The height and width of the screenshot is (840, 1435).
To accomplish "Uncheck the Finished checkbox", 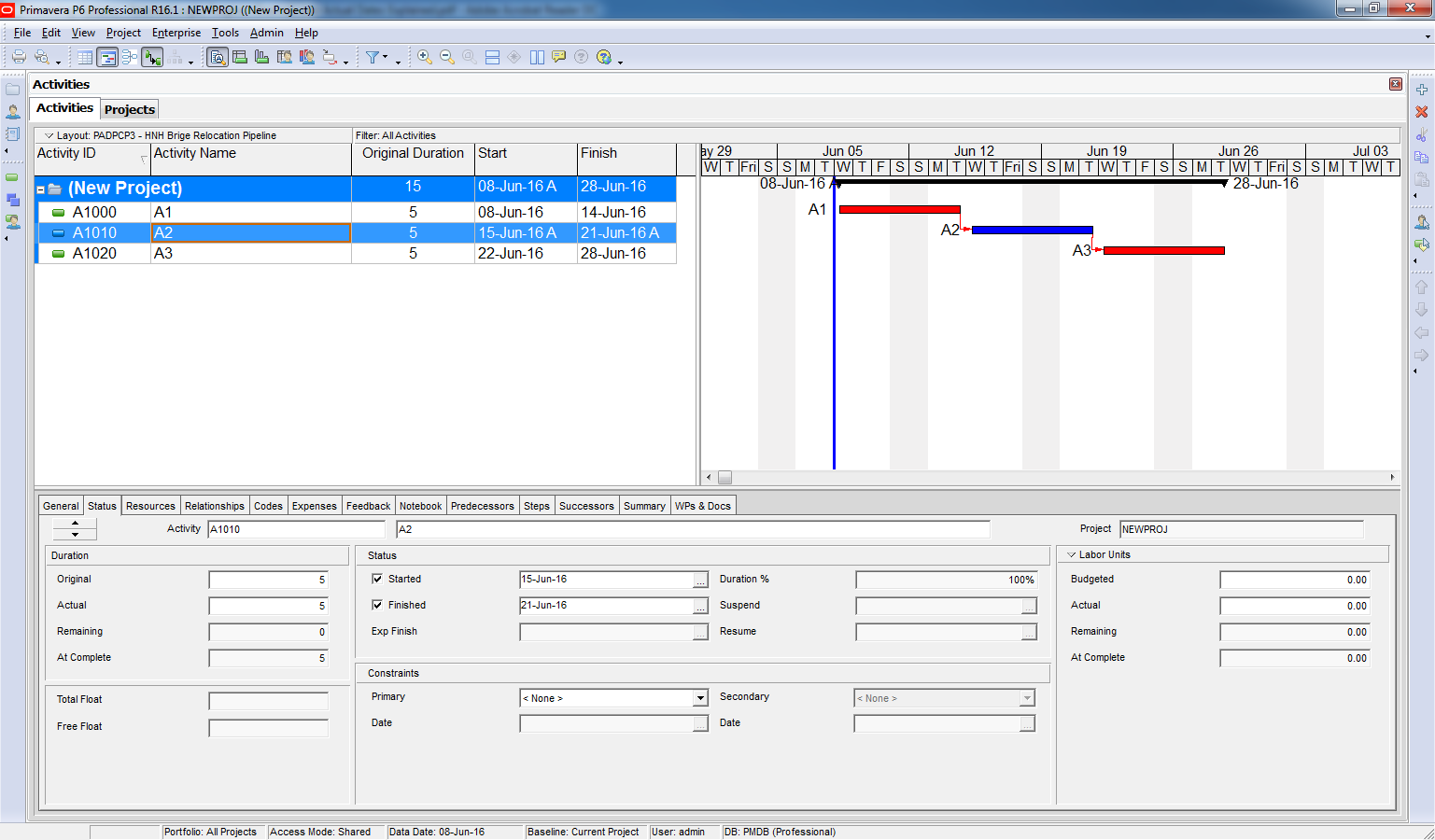I will [377, 605].
